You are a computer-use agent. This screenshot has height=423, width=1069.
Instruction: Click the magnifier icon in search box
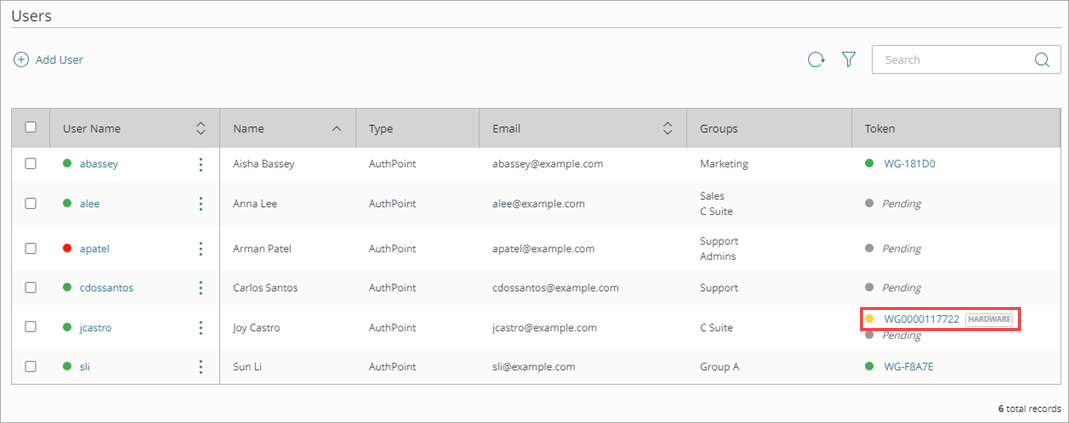(1042, 60)
